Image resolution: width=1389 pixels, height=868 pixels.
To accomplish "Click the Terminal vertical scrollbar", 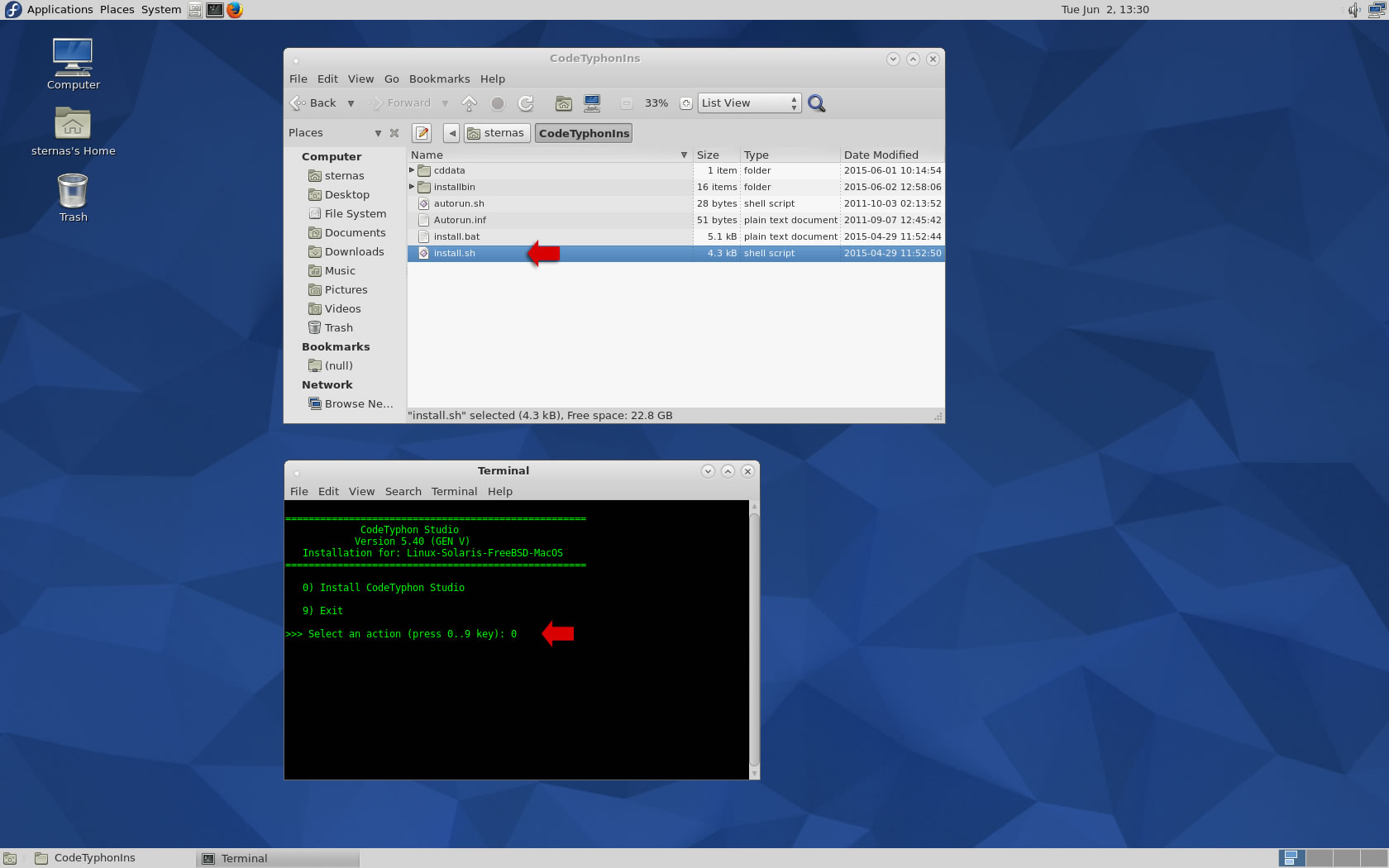I will pos(754,639).
